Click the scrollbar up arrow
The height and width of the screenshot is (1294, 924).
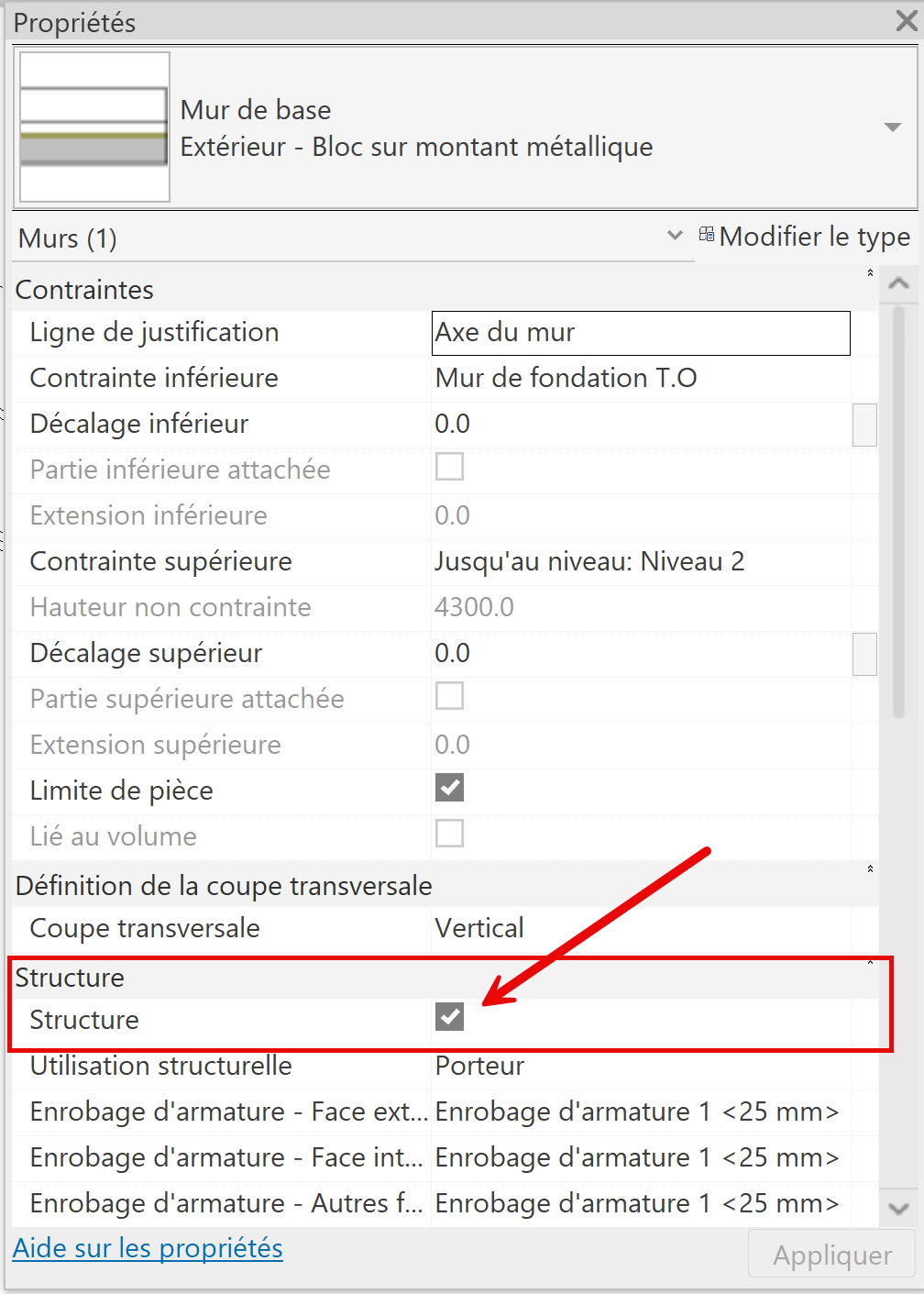coord(898,283)
